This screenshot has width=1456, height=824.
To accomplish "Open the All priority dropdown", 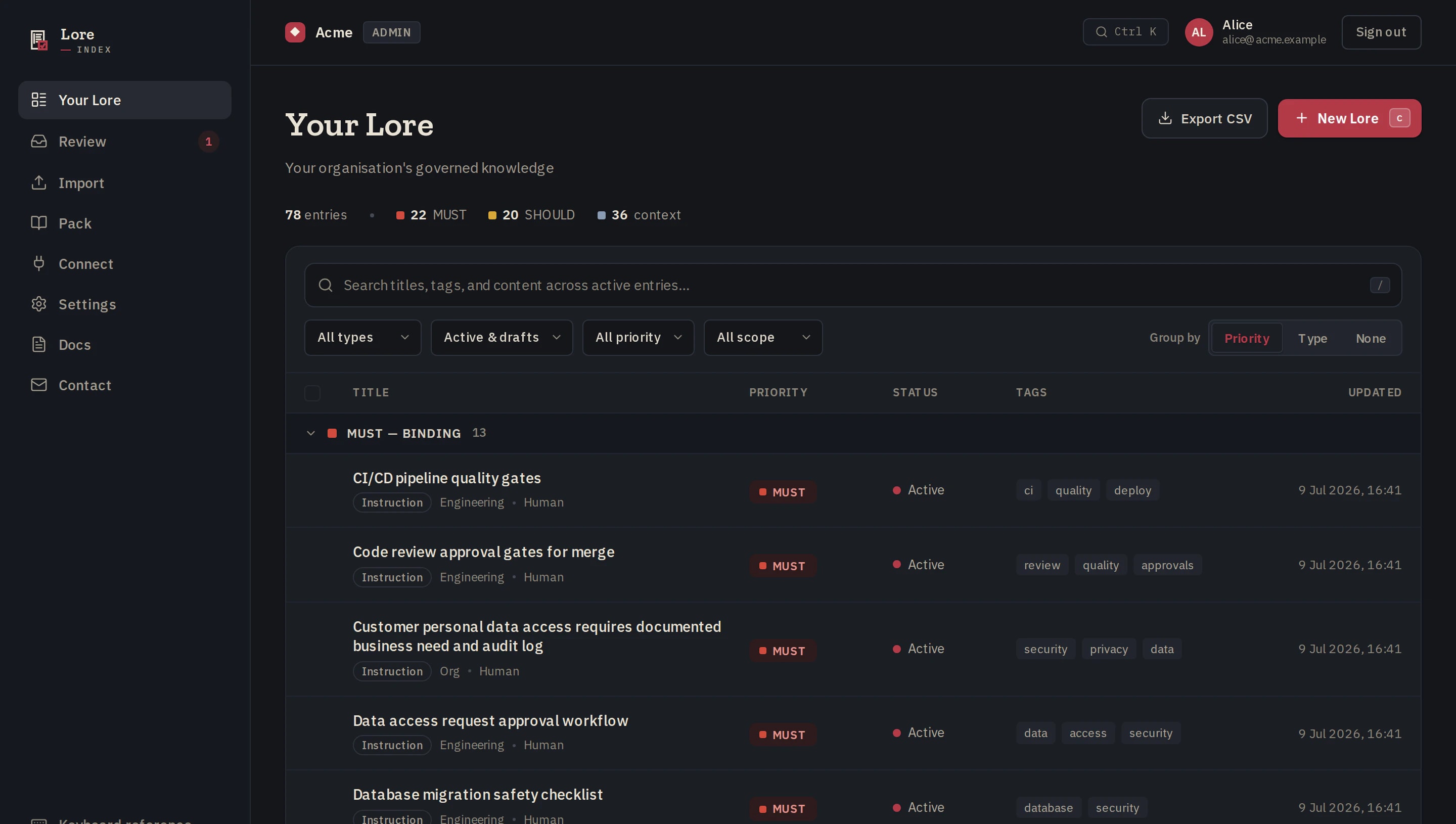I will click(x=638, y=337).
